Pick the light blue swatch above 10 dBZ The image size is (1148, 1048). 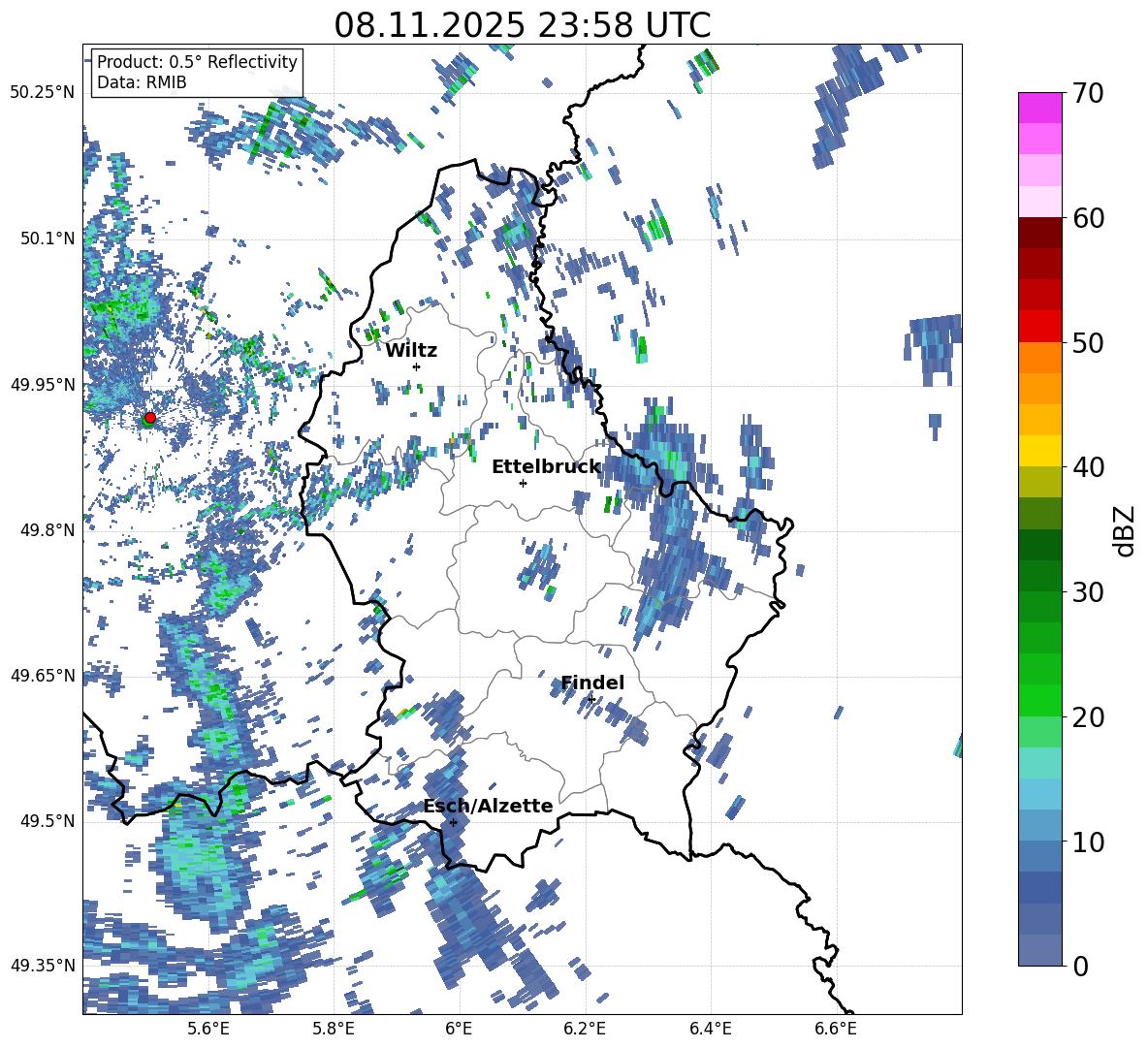point(1039,826)
